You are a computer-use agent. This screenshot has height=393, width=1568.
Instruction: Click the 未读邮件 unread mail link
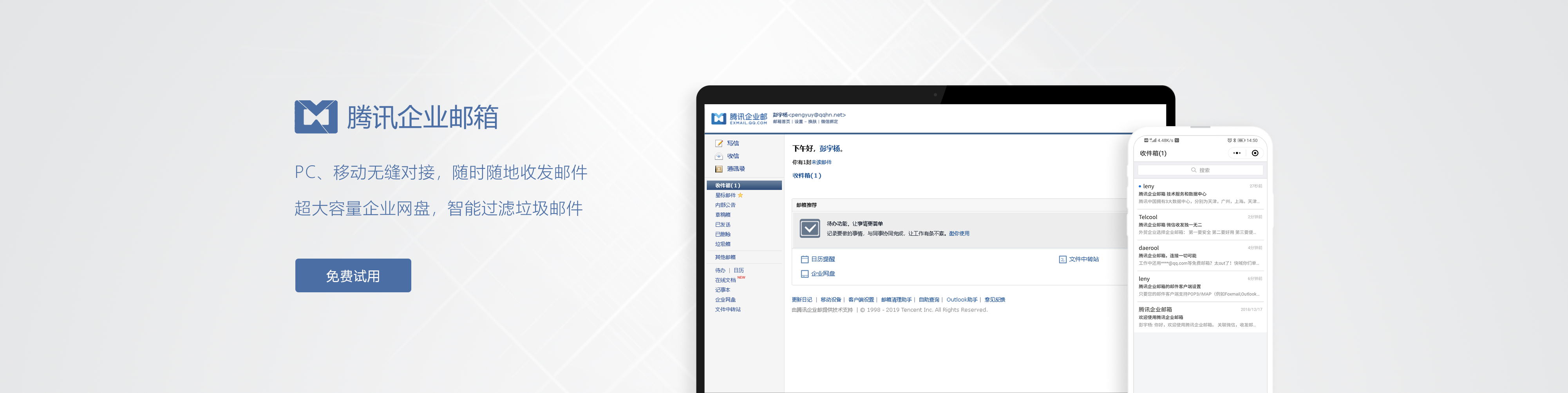pos(821,162)
